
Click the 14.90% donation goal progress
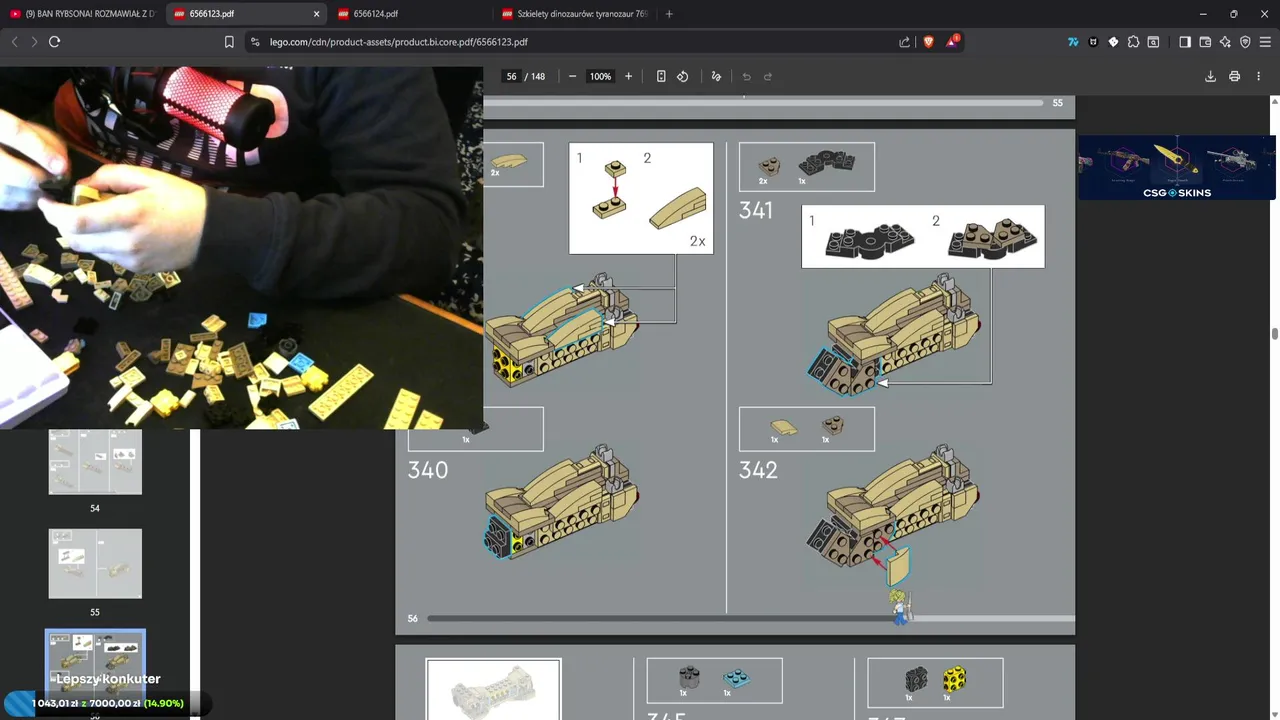point(163,703)
